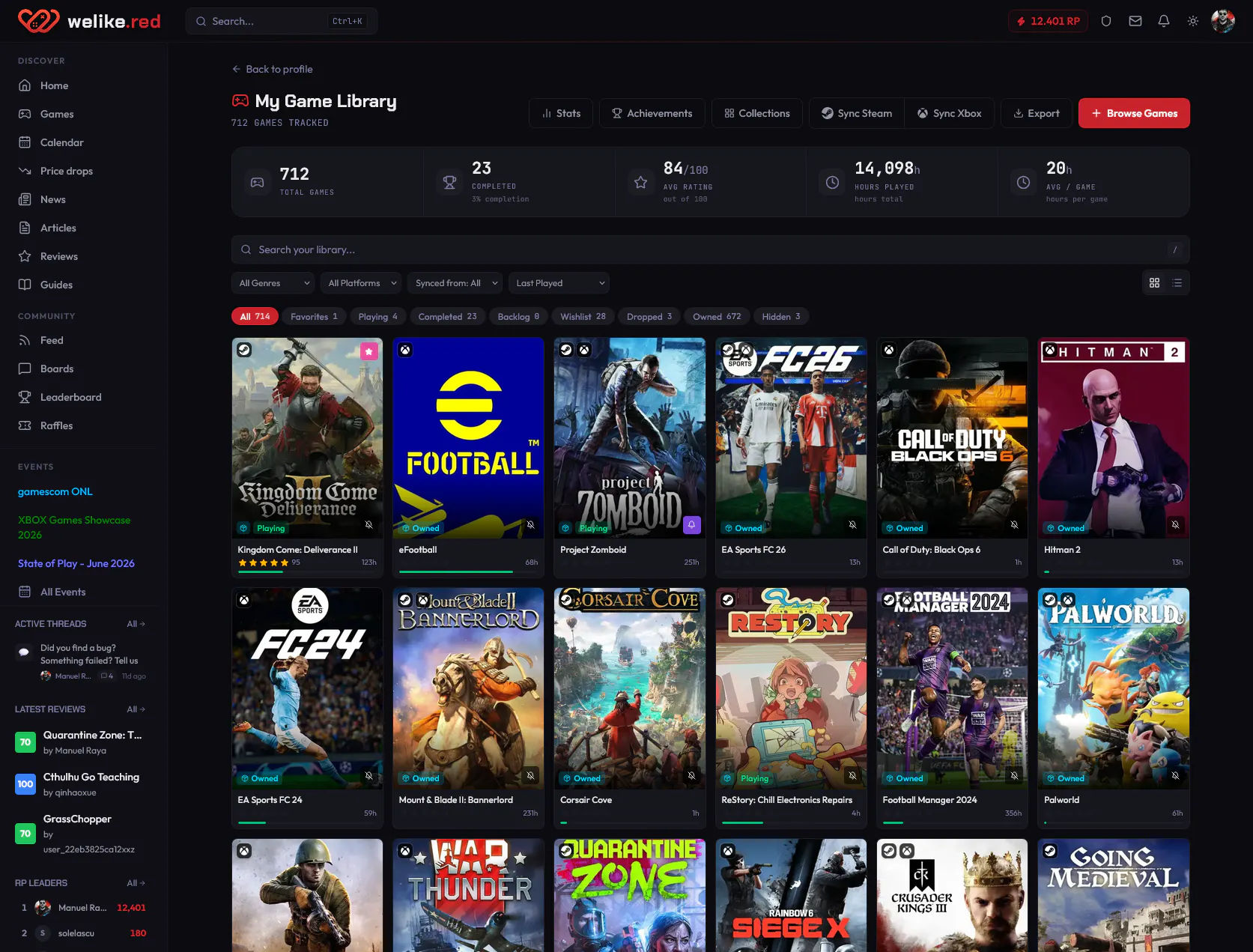Open All Events in sidebar
1253x952 pixels.
point(84,592)
